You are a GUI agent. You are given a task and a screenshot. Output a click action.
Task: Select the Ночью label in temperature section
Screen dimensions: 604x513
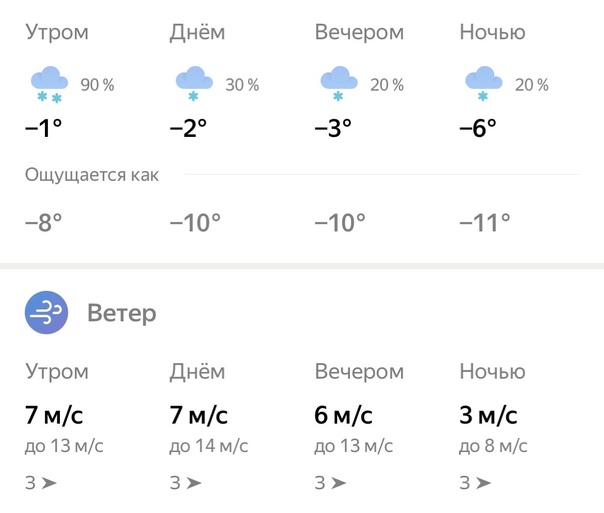tap(492, 32)
